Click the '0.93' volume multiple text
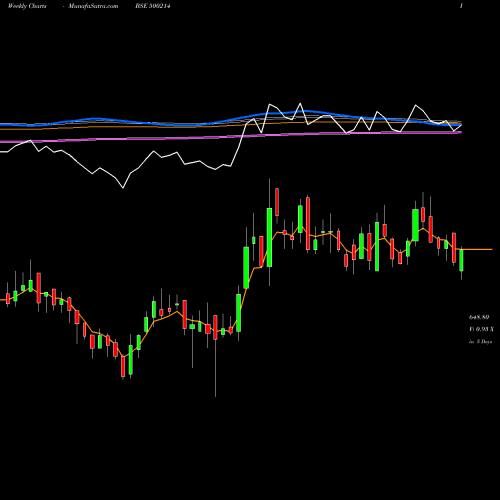The width and height of the screenshot is (500, 500). coord(482,329)
